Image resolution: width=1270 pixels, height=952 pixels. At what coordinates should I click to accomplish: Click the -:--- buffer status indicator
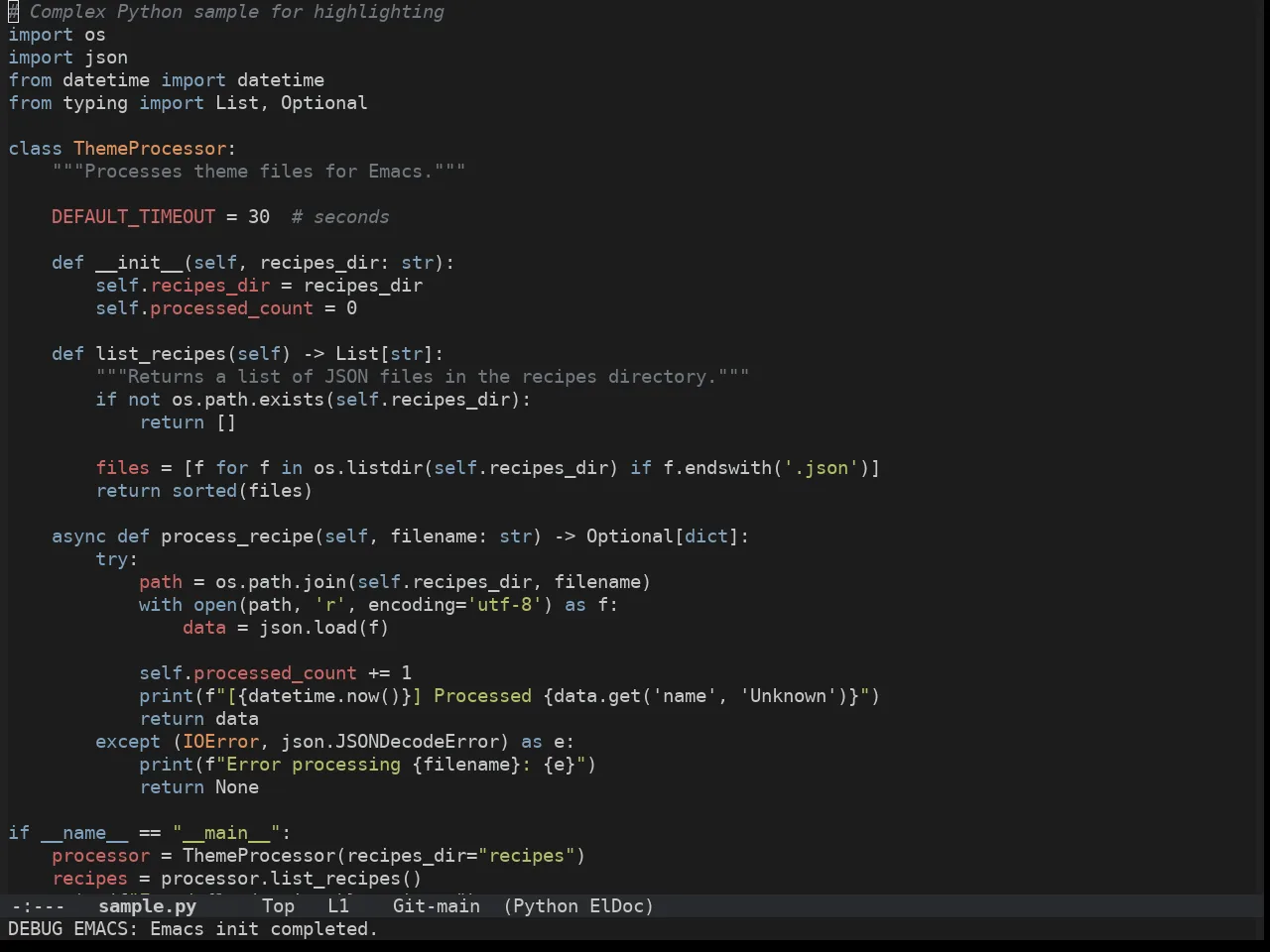click(37, 906)
